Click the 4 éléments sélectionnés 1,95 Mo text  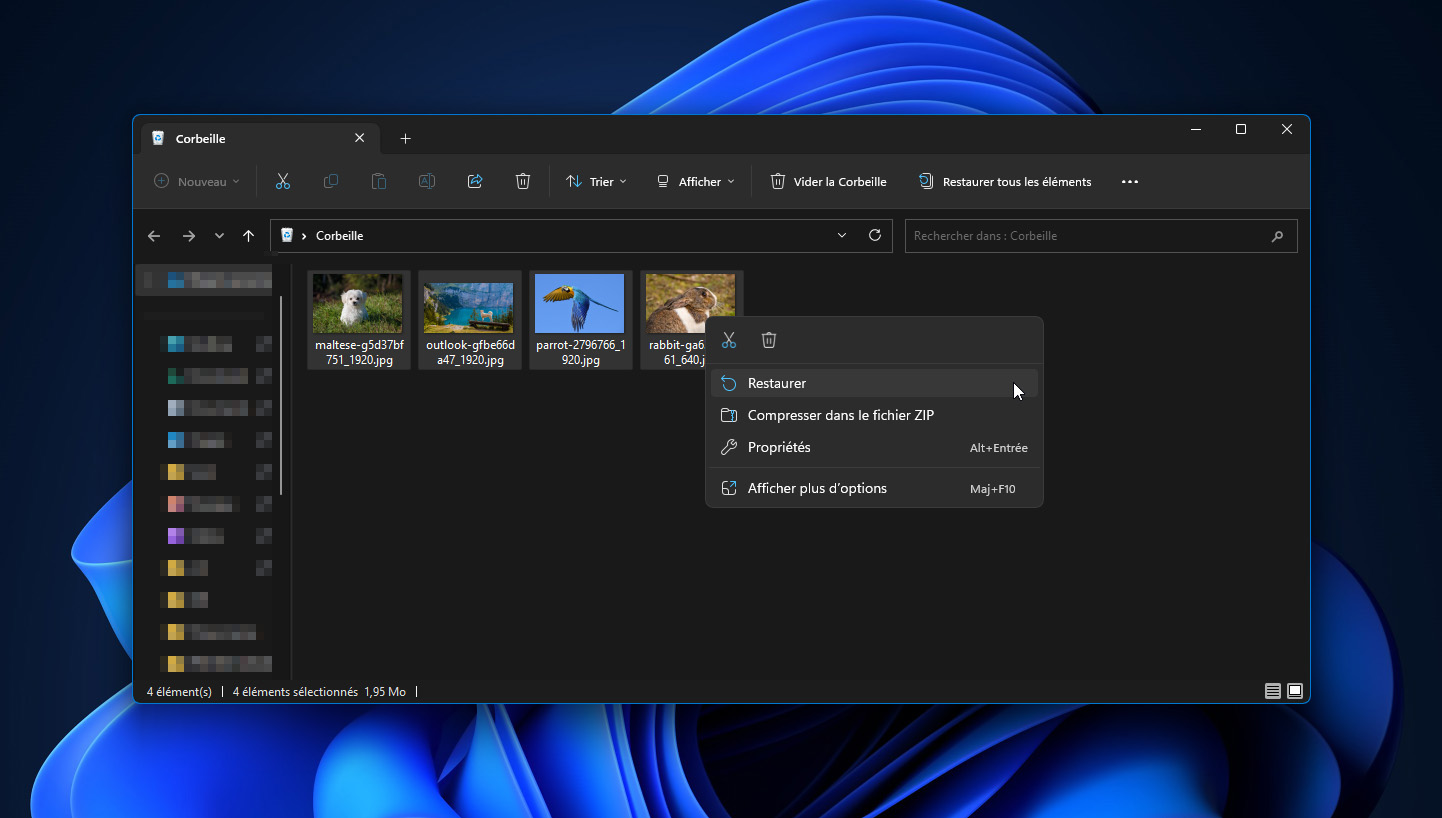(x=319, y=691)
